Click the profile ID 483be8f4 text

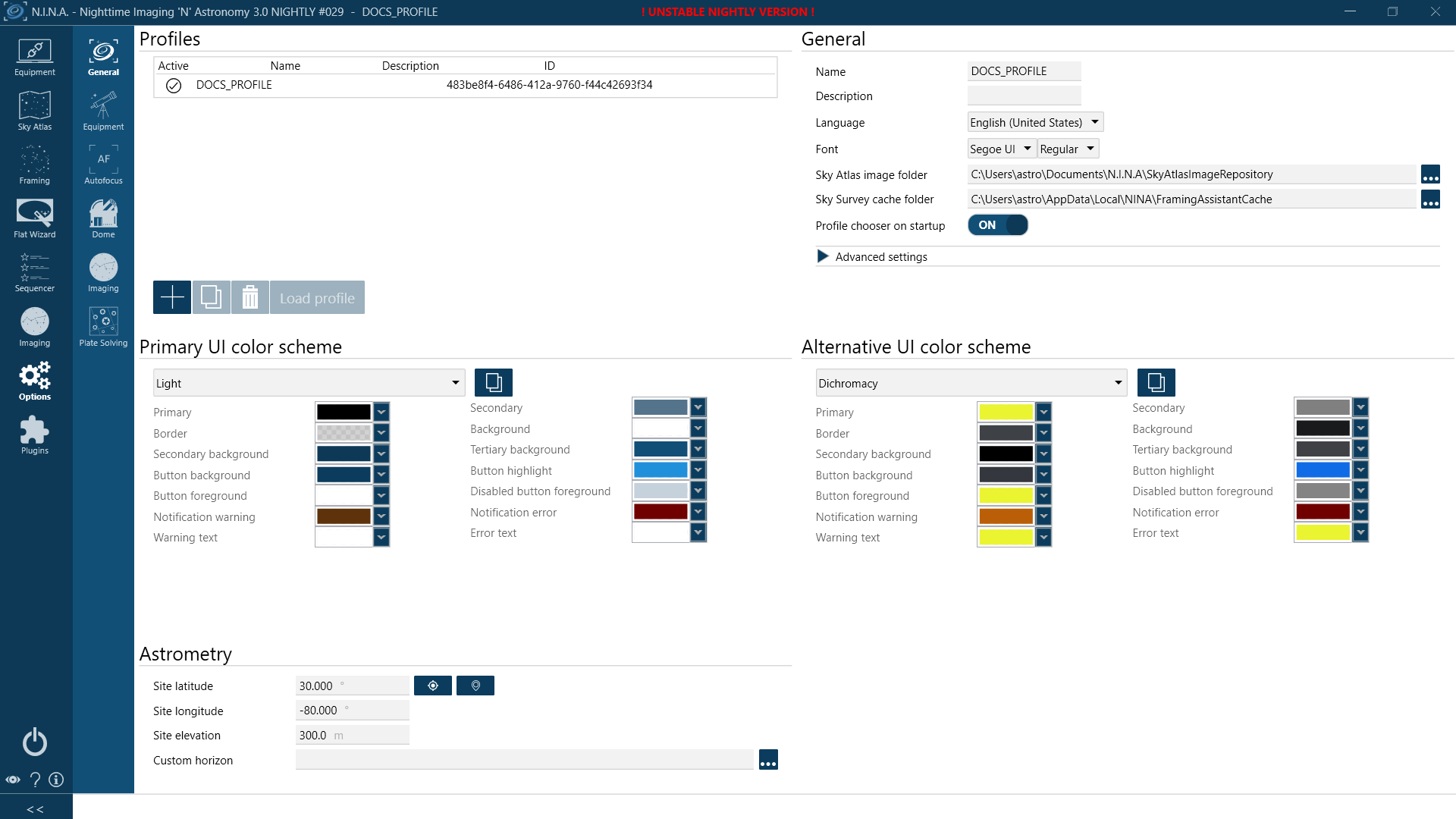(549, 85)
